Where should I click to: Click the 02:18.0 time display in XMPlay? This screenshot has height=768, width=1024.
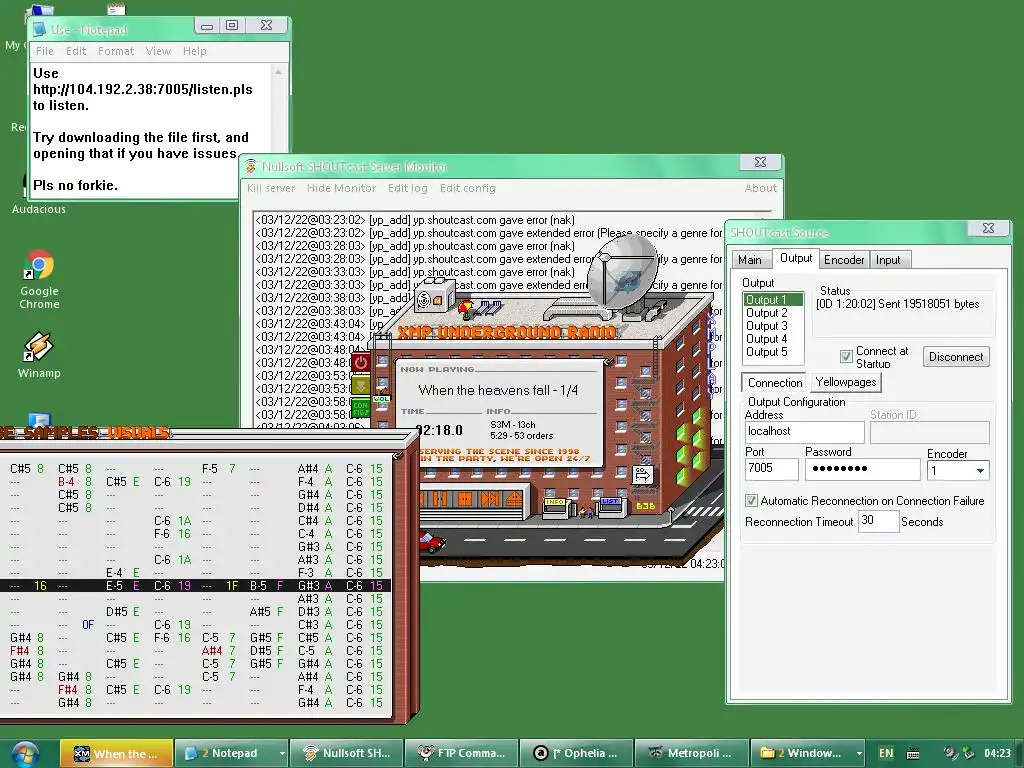pyautogui.click(x=440, y=430)
